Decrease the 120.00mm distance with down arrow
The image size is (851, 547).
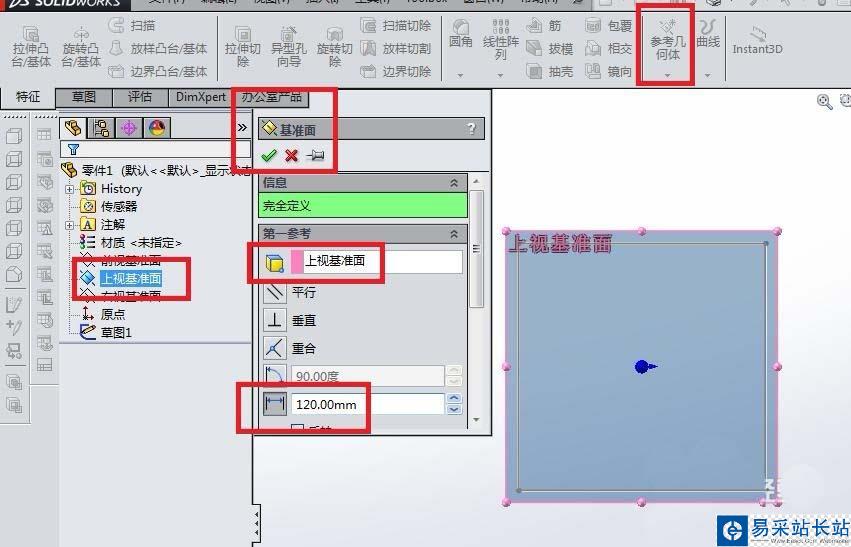[x=454, y=410]
